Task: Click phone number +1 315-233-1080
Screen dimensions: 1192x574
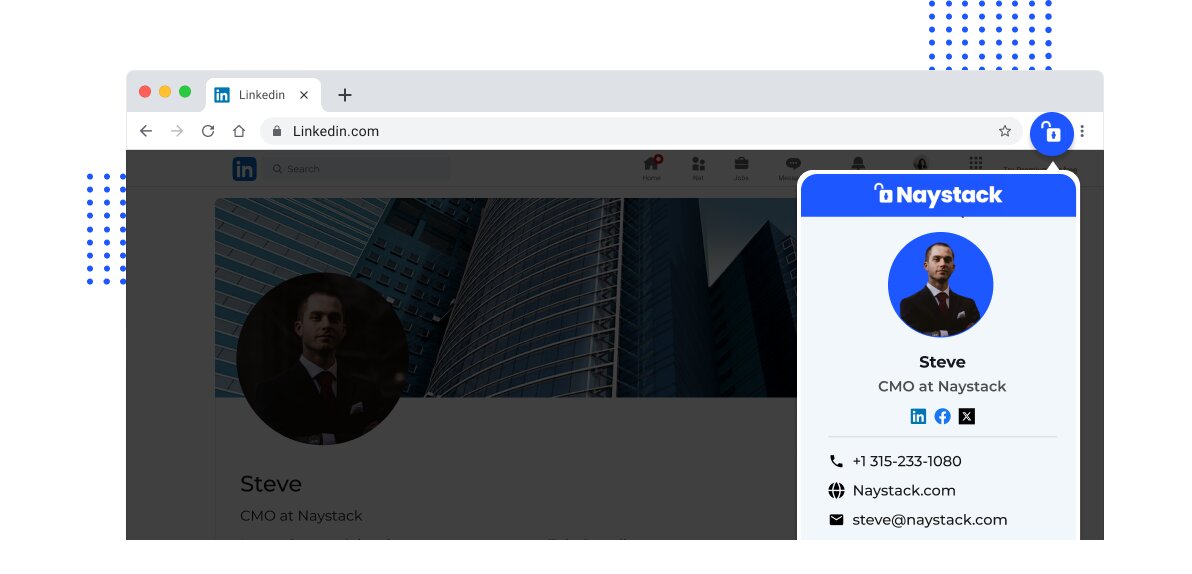Action: pyautogui.click(x=907, y=461)
